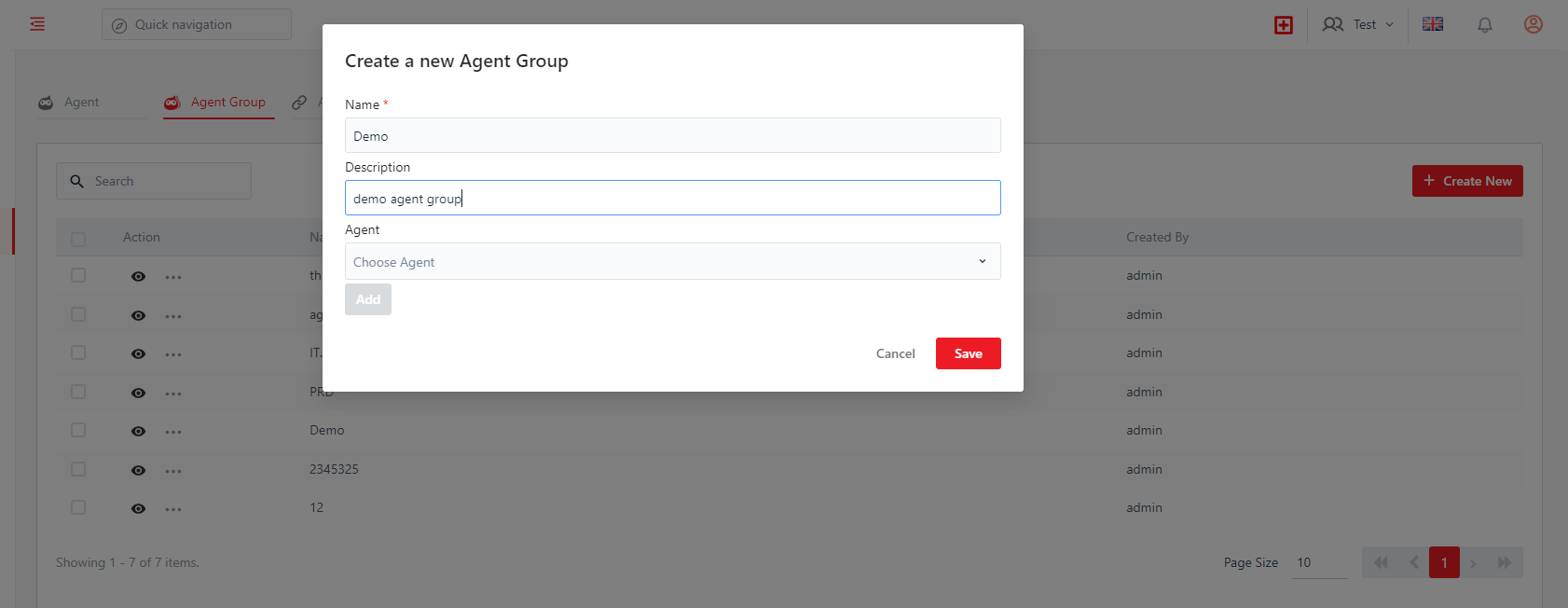The height and width of the screenshot is (608, 1568).
Task: Click the Demo name cell
Action: click(327, 430)
